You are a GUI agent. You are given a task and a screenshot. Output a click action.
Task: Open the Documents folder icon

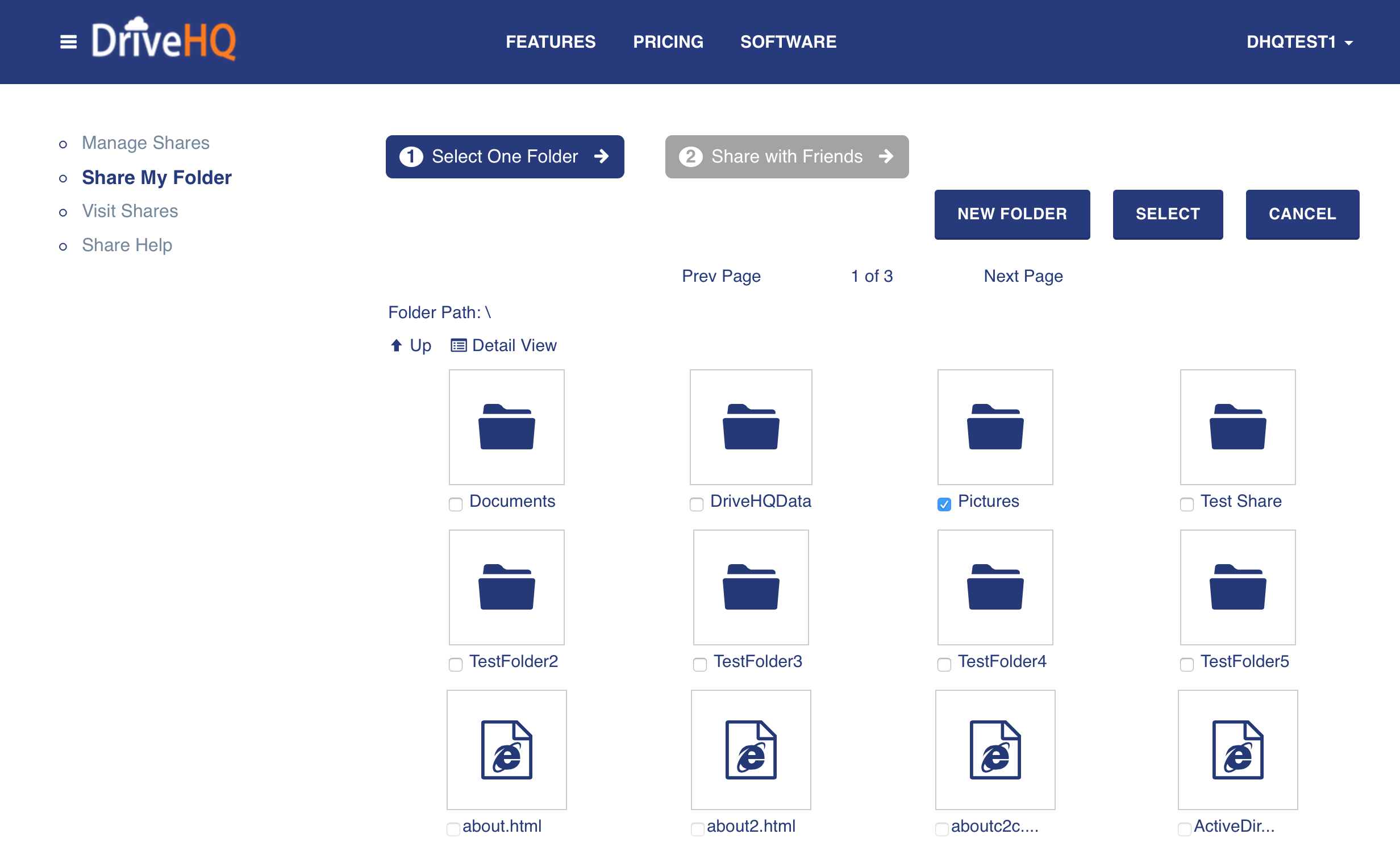tap(506, 427)
